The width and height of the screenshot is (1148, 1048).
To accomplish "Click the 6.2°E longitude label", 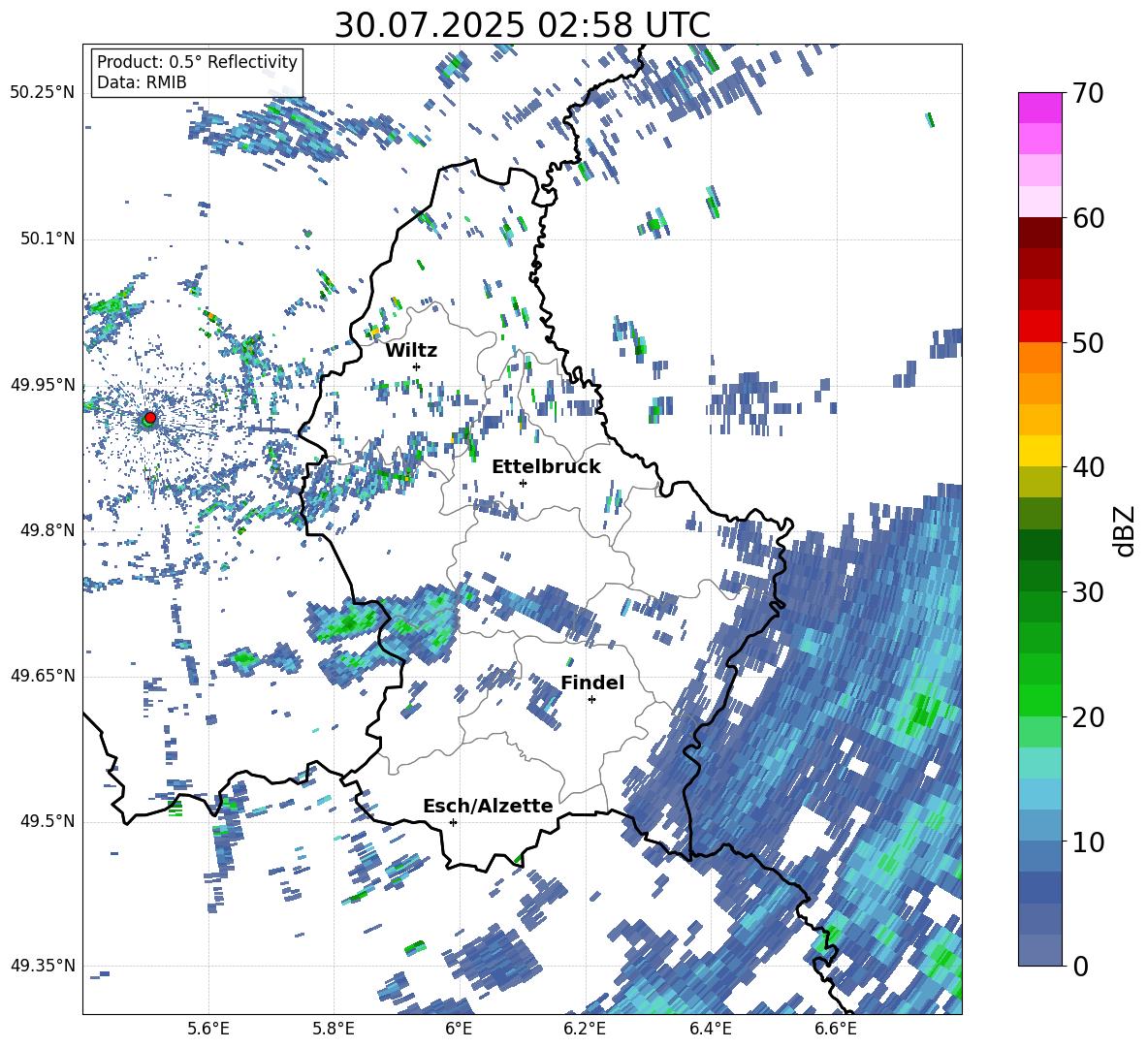I will pyautogui.click(x=585, y=1030).
